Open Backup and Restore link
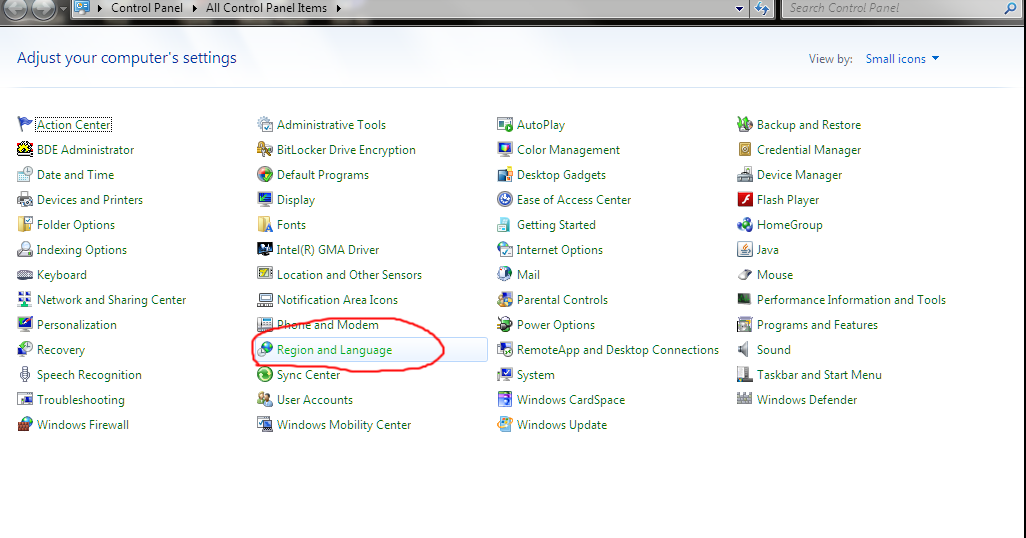 [x=809, y=125]
